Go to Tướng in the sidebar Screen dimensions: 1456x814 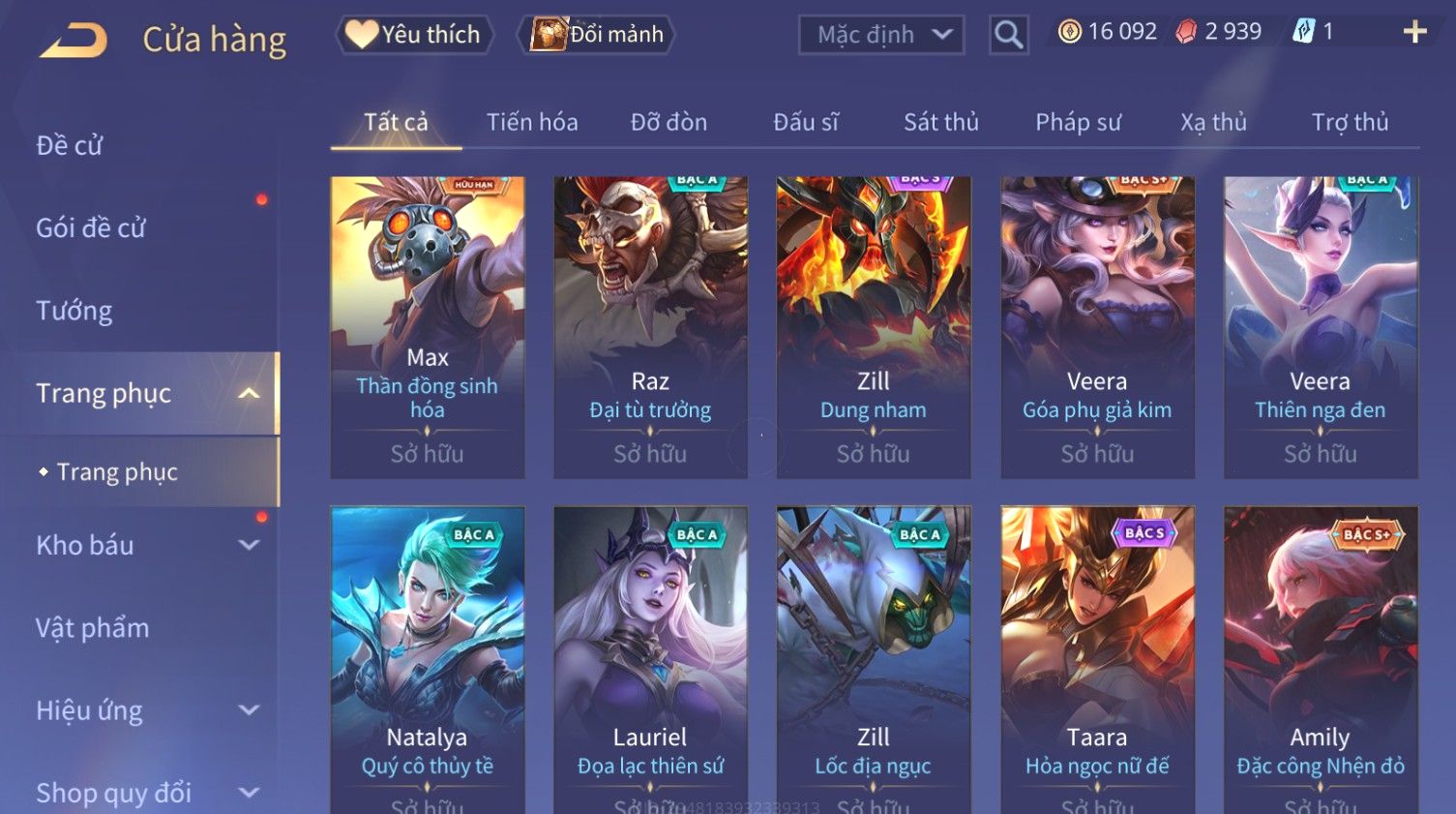(74, 310)
